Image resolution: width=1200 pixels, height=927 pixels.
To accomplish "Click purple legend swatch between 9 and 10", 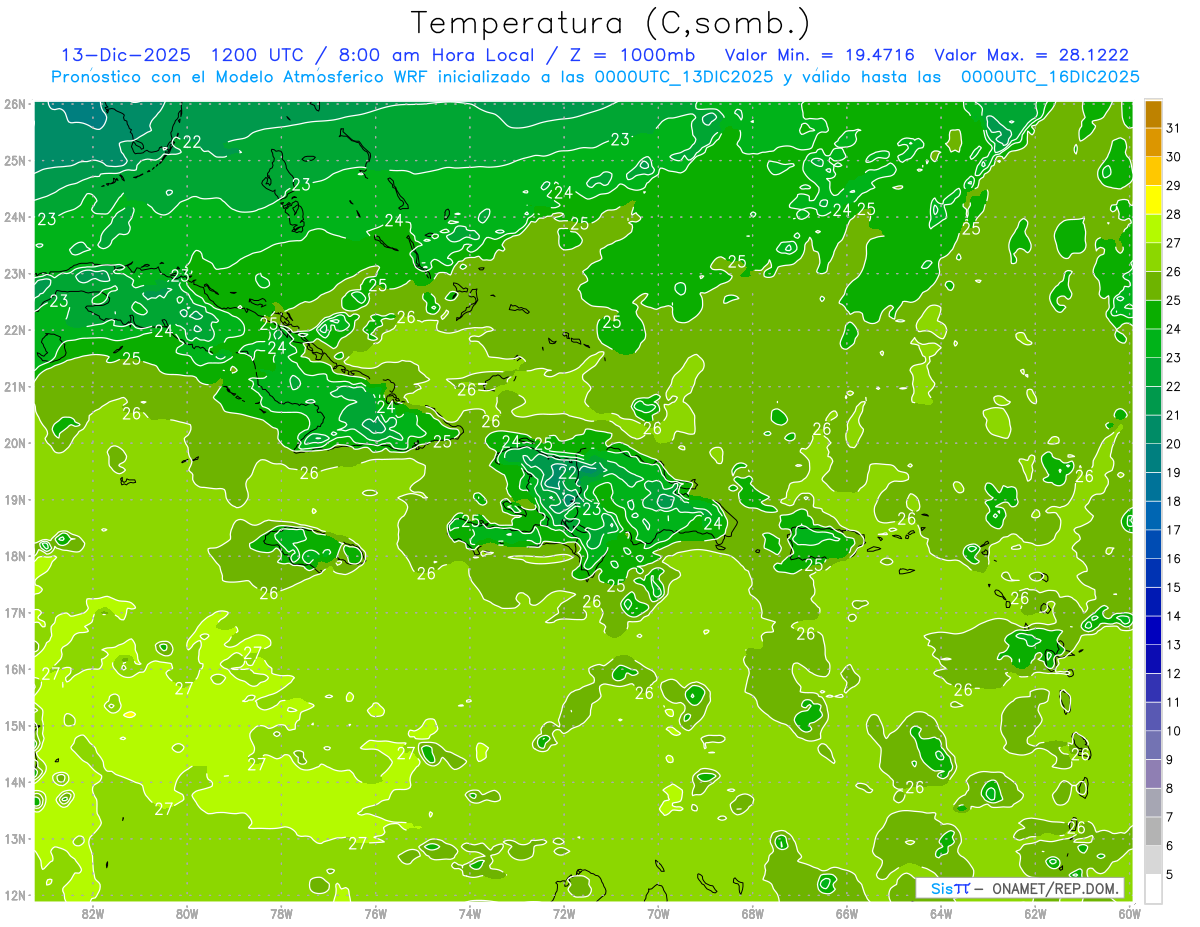I will 1153,745.
